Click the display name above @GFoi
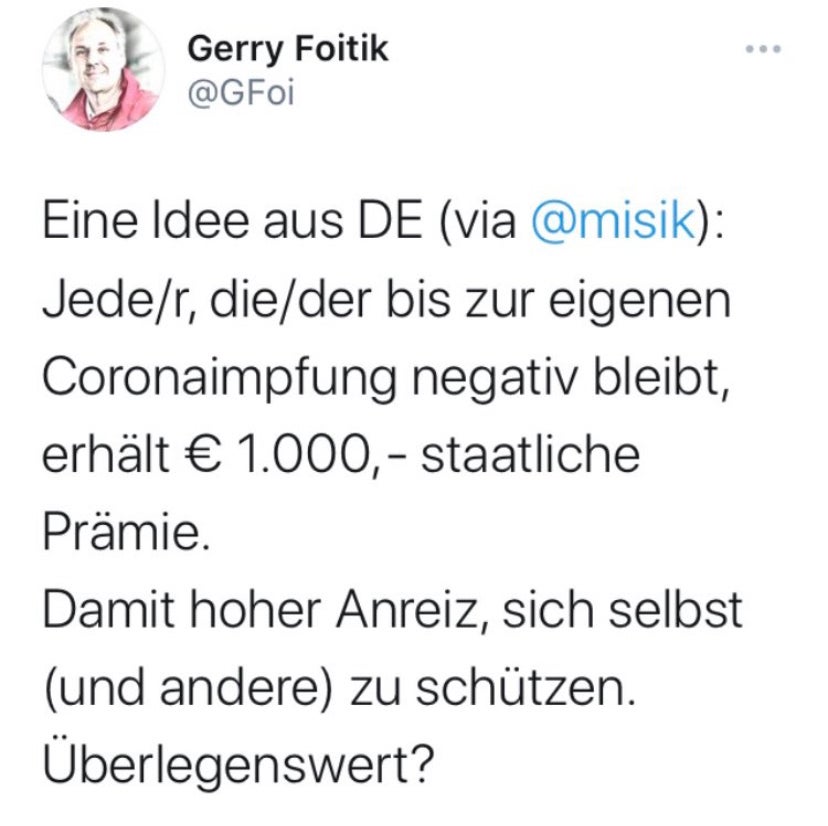Screen dimensions: 828x826 (289, 46)
